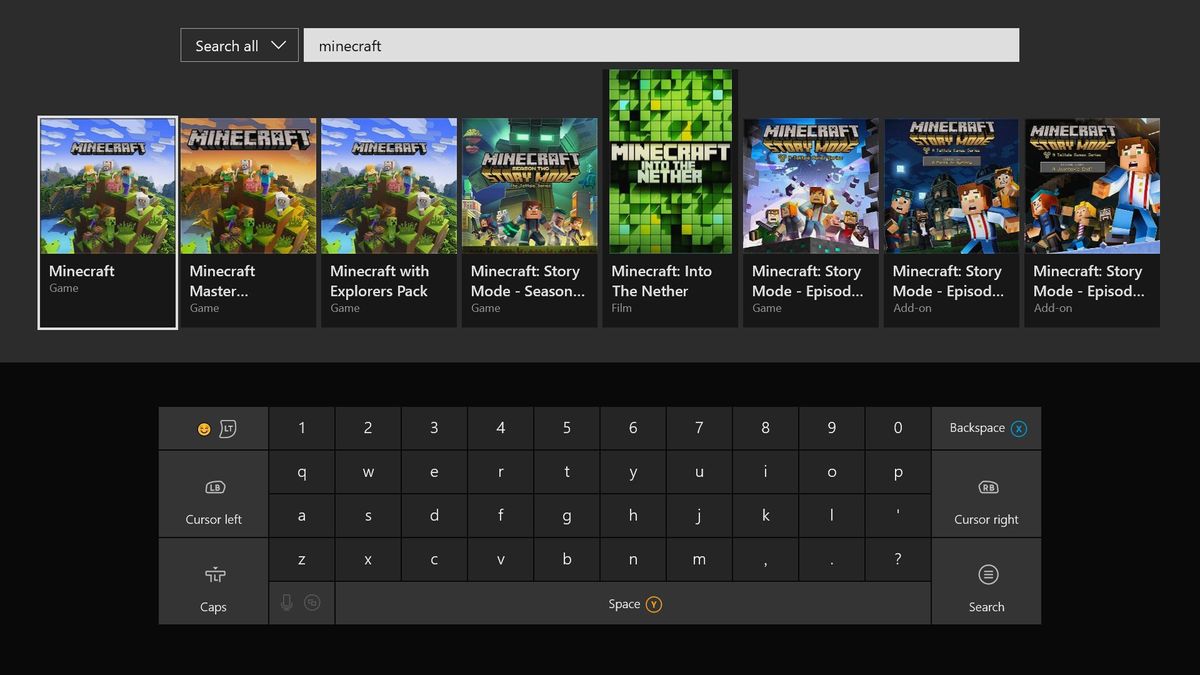Click the minecraft search input field
Viewport: 1200px width, 675px height.
point(660,45)
